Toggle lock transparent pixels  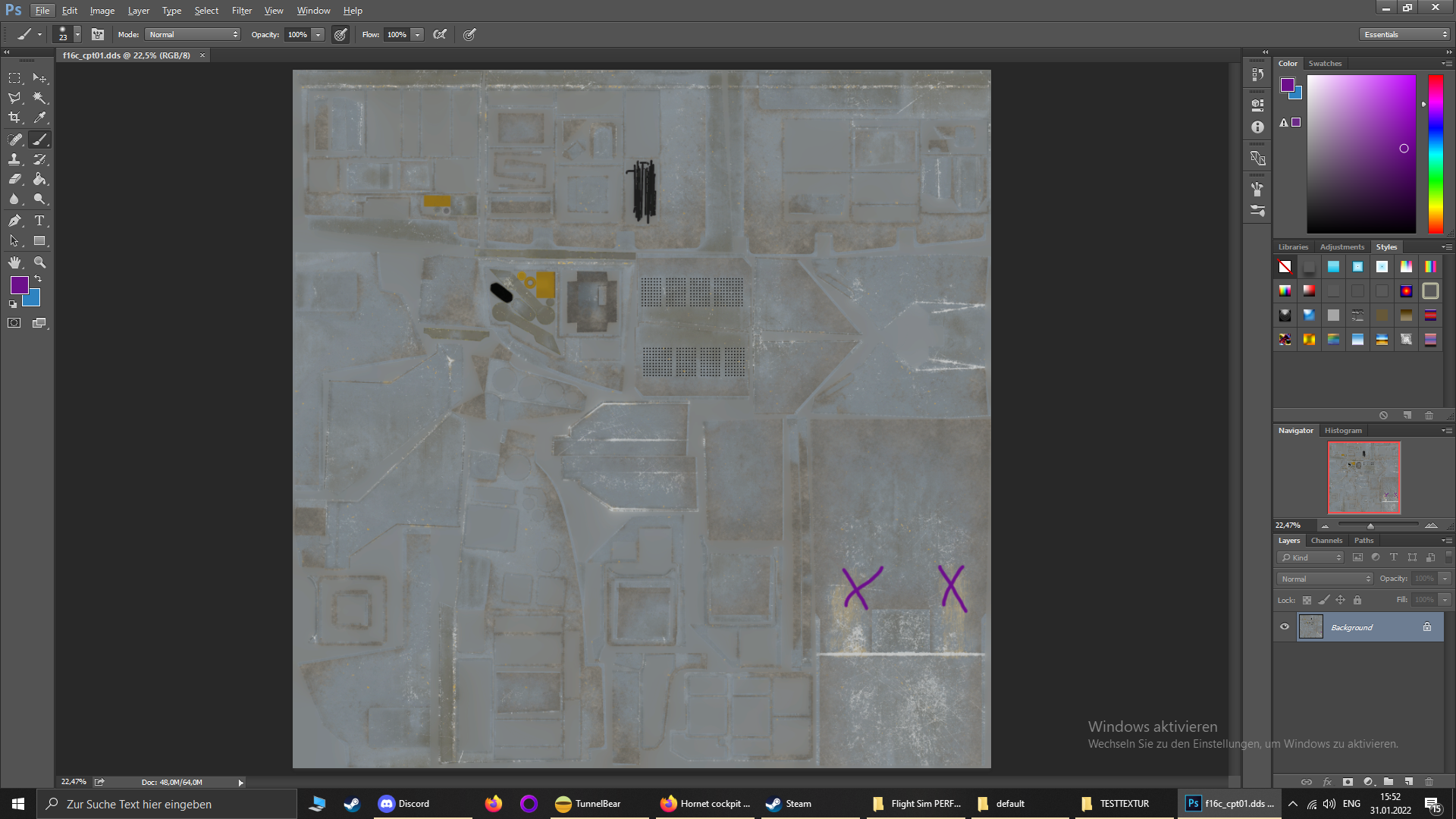click(x=1307, y=600)
